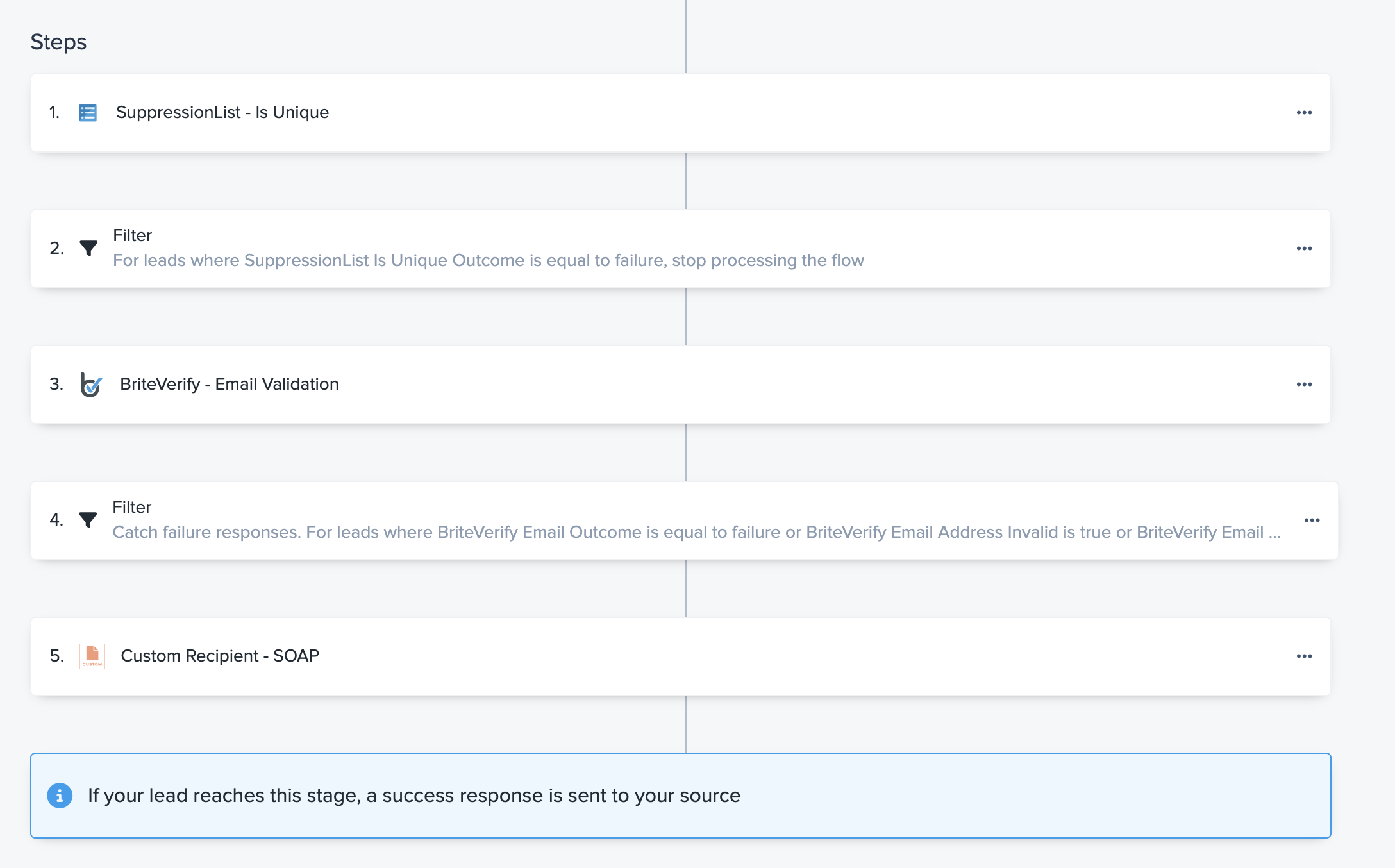Open the BriteVerify - Email Validation step
Screen dimensions: 1395x868
click(x=229, y=384)
